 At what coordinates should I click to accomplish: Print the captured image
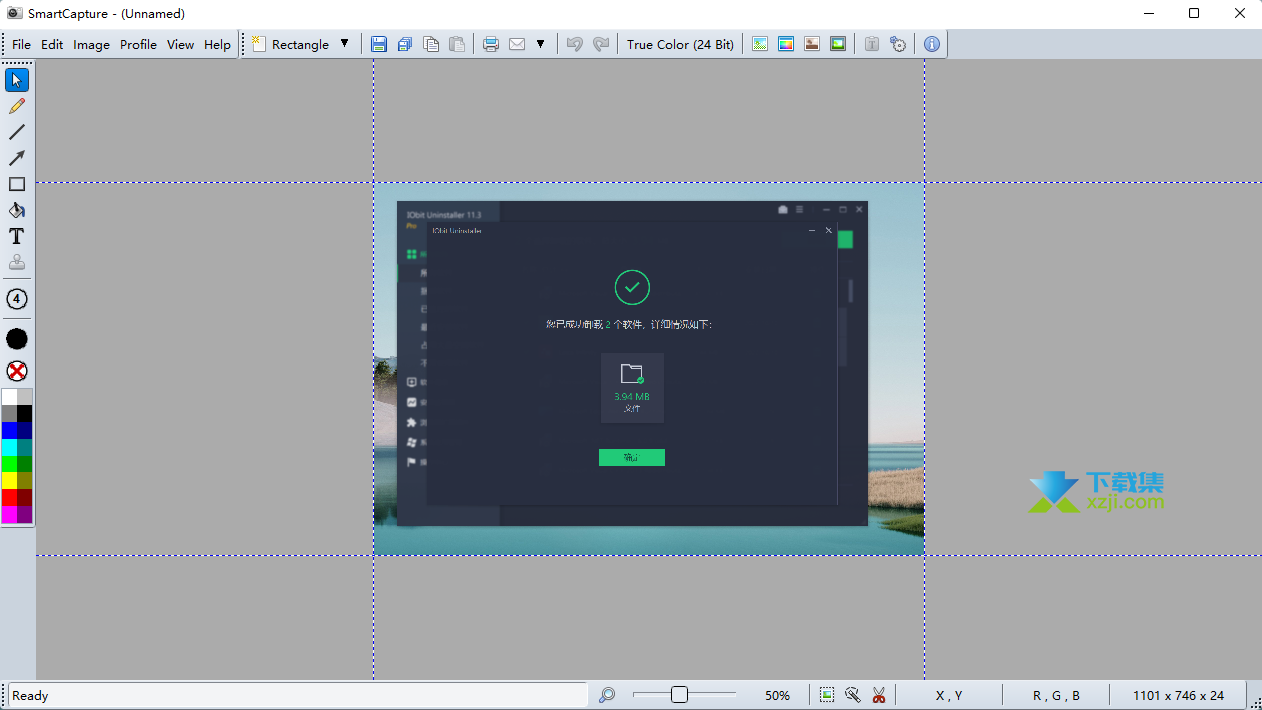pyautogui.click(x=491, y=44)
